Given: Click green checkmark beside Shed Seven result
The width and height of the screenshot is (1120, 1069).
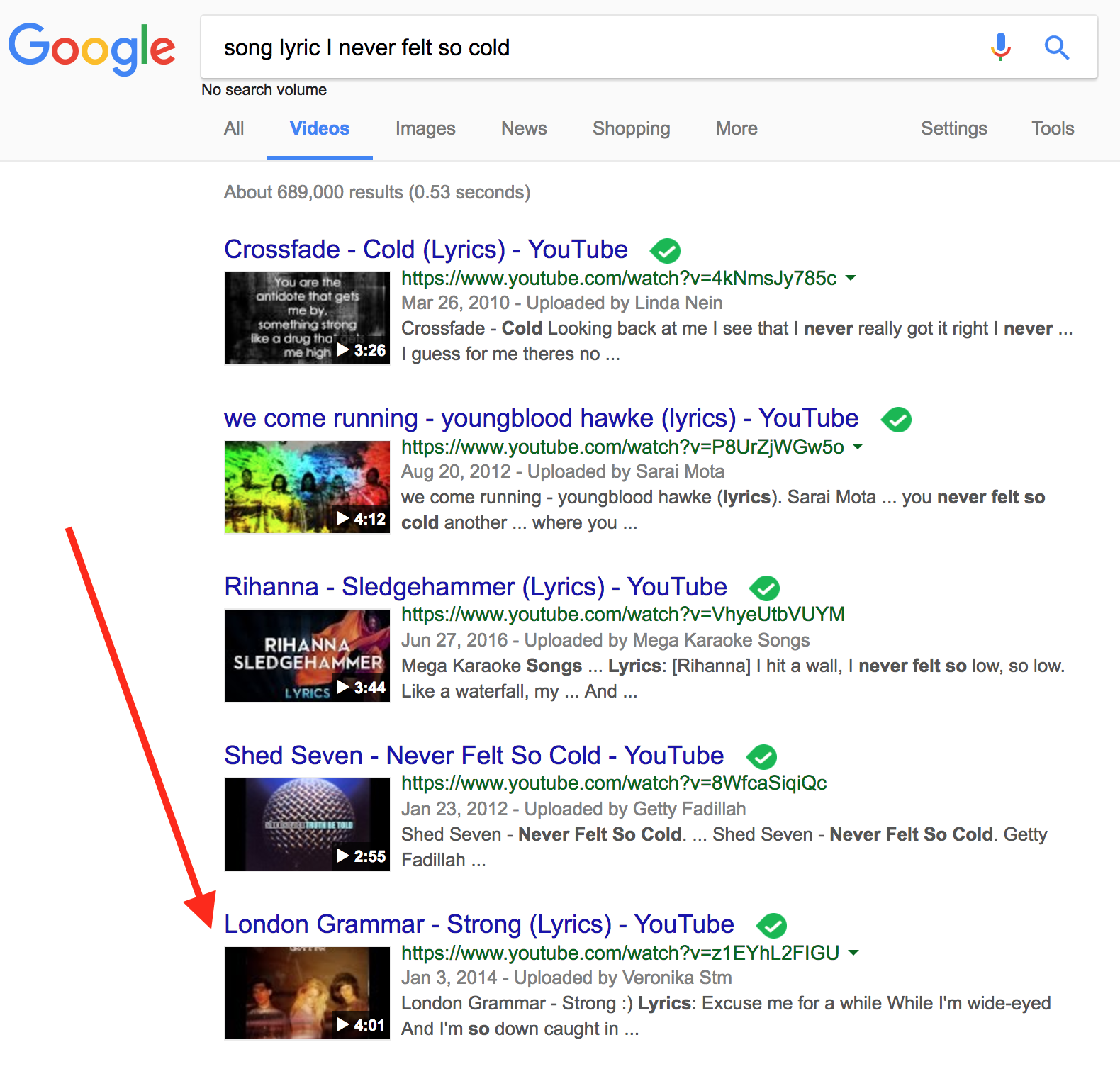Looking at the screenshot, I should point(762,756).
